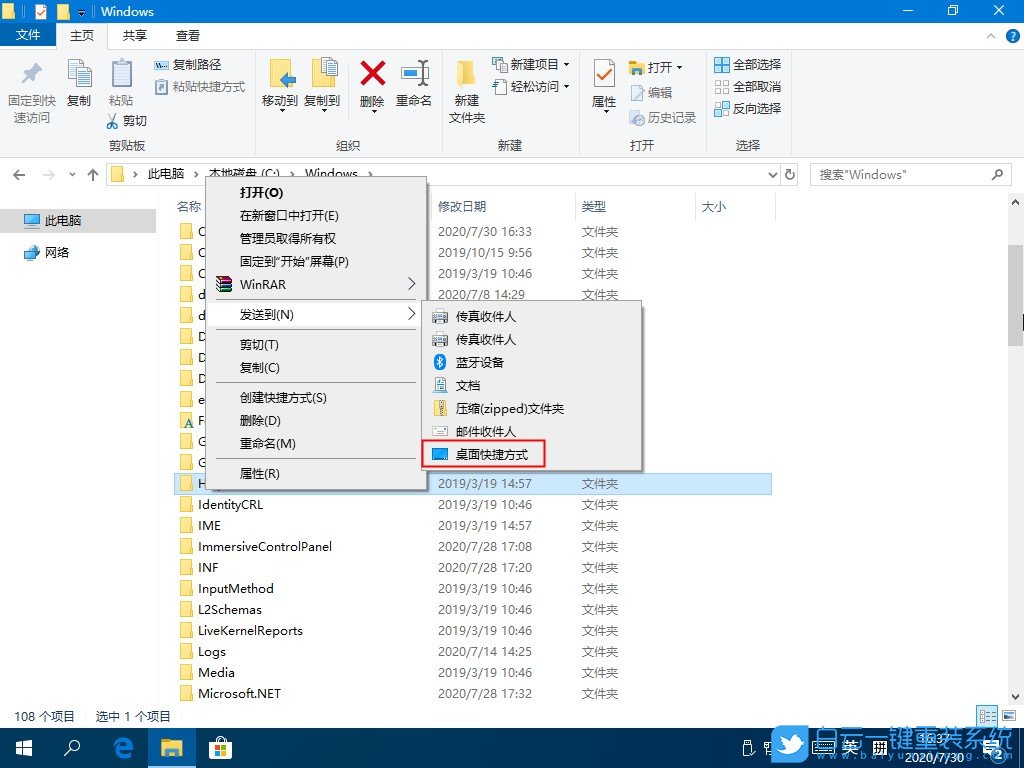Refresh the folder with the refresh button
The width and height of the screenshot is (1024, 768).
[790, 174]
